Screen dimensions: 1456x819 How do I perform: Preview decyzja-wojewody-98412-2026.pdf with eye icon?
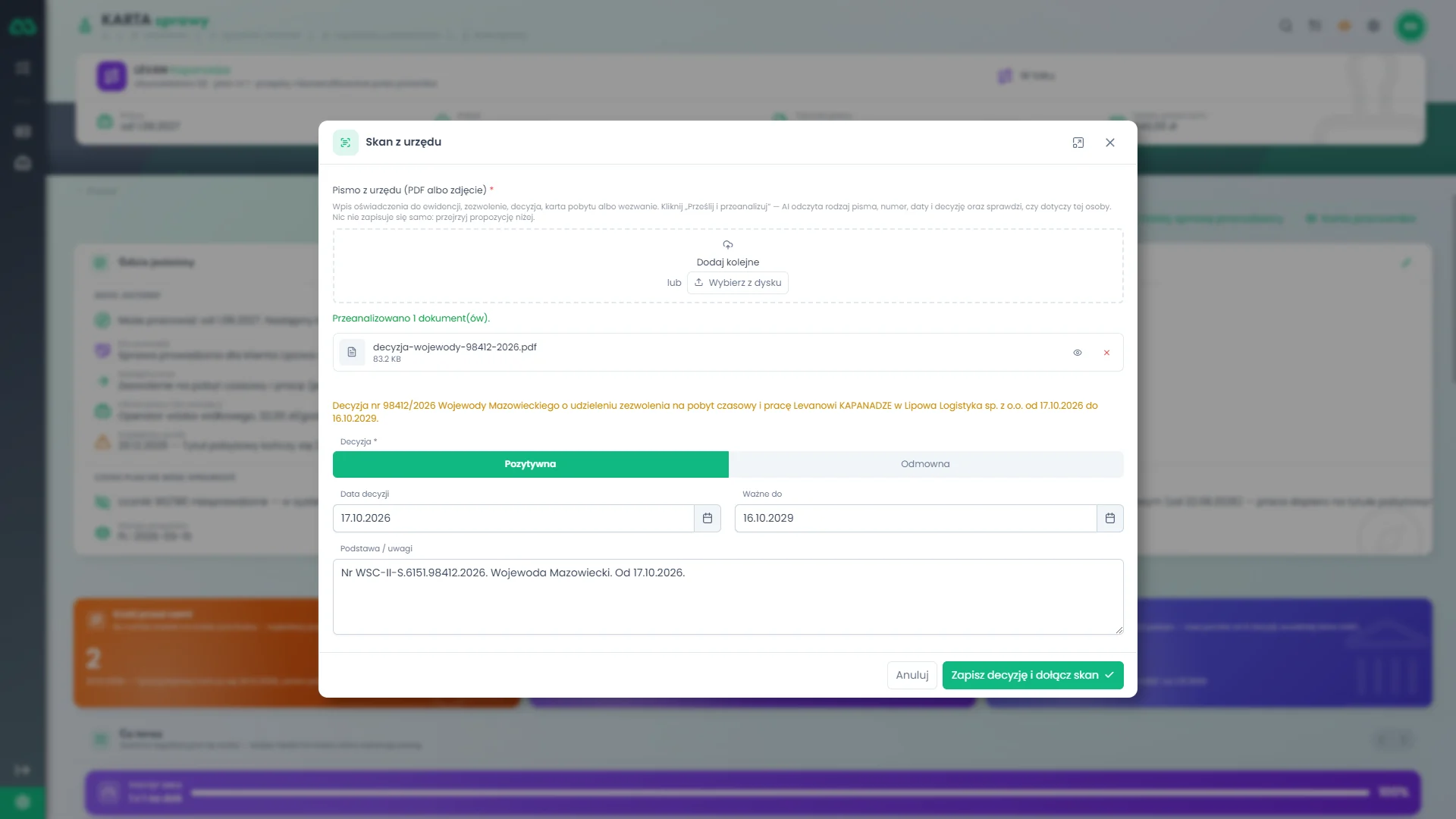pyautogui.click(x=1077, y=353)
